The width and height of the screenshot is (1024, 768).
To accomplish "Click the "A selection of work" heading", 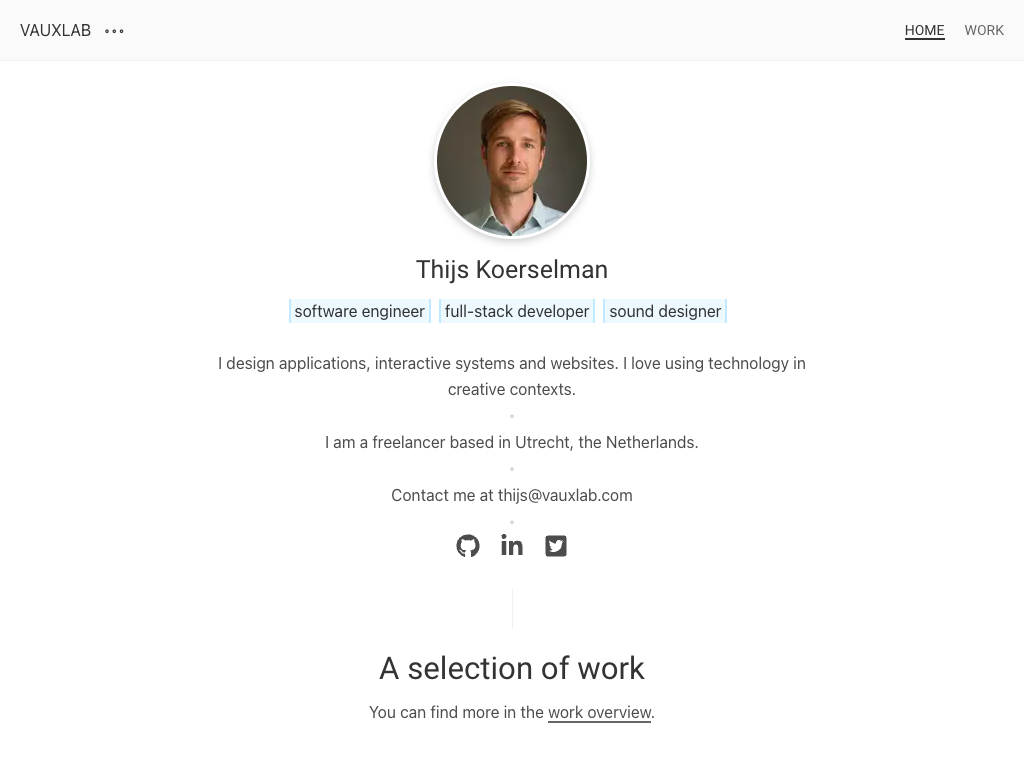I will click(512, 668).
